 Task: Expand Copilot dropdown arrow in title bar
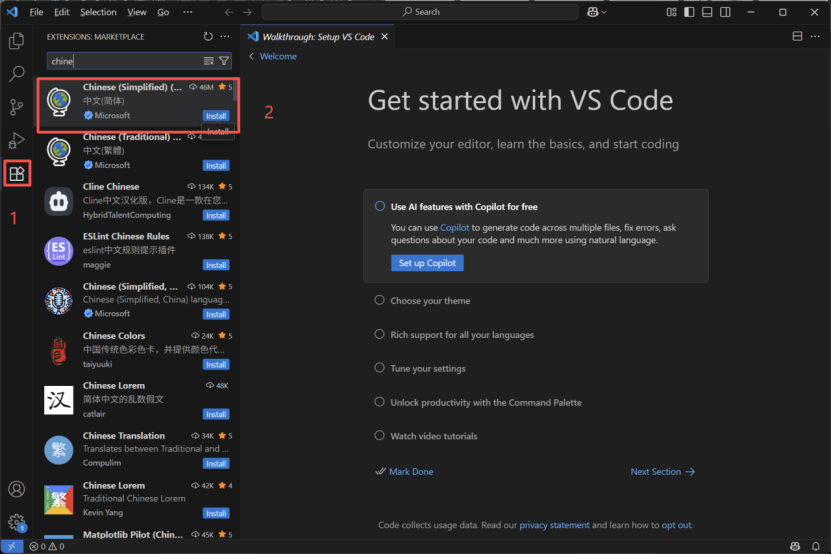coord(604,12)
